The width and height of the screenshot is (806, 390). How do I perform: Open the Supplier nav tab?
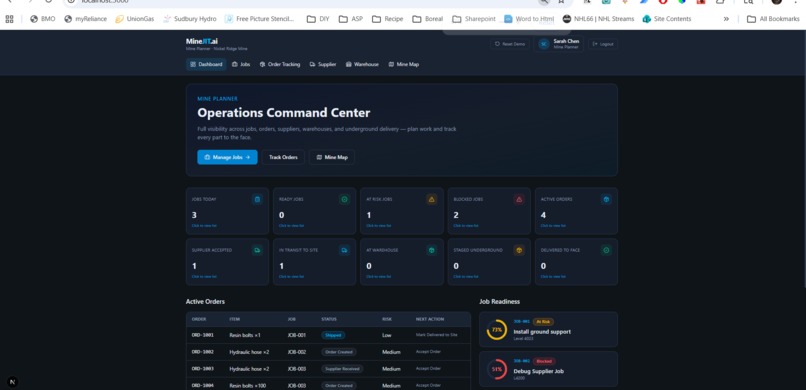(323, 64)
